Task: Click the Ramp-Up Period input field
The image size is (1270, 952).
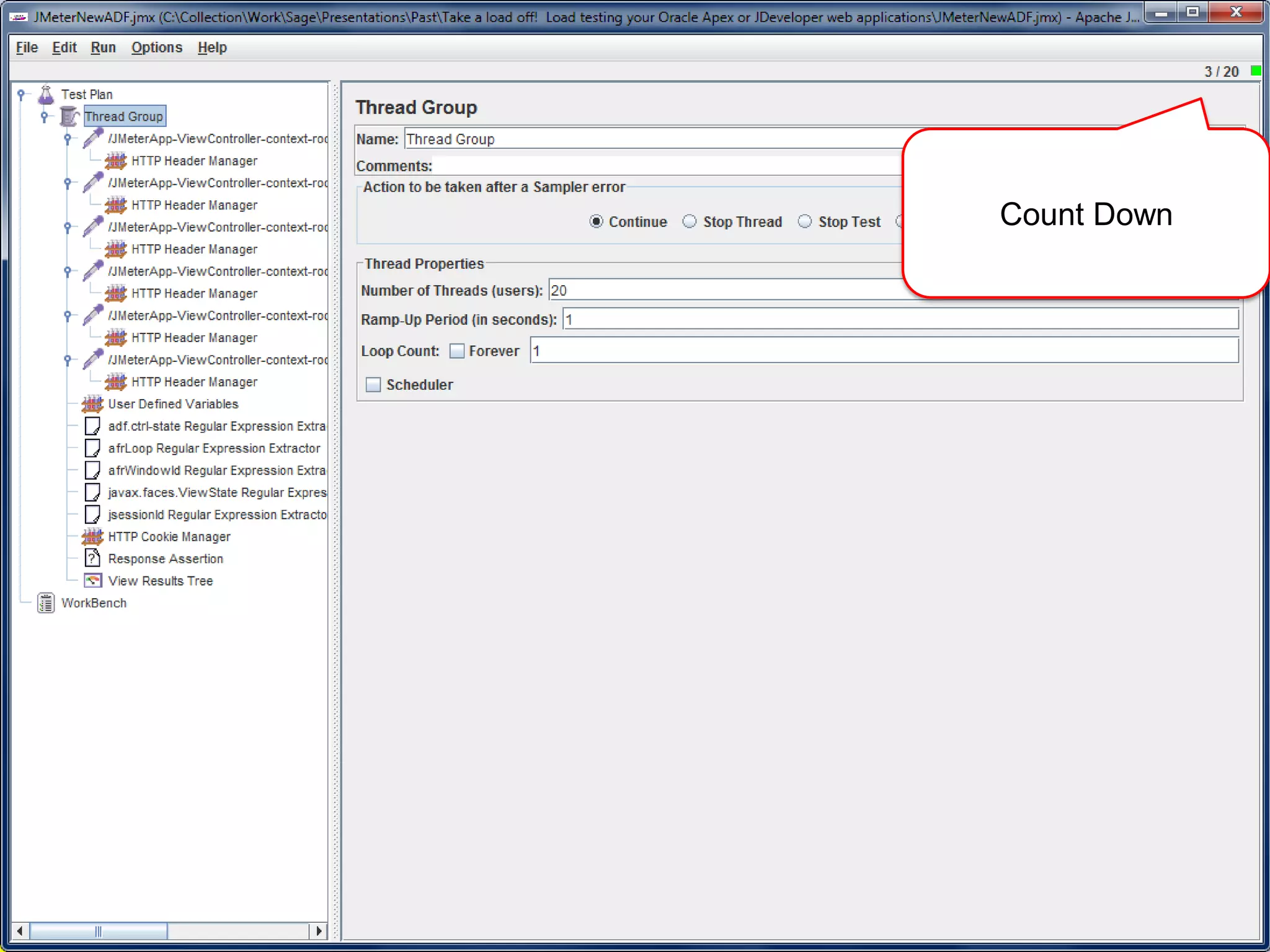Action: click(899, 320)
